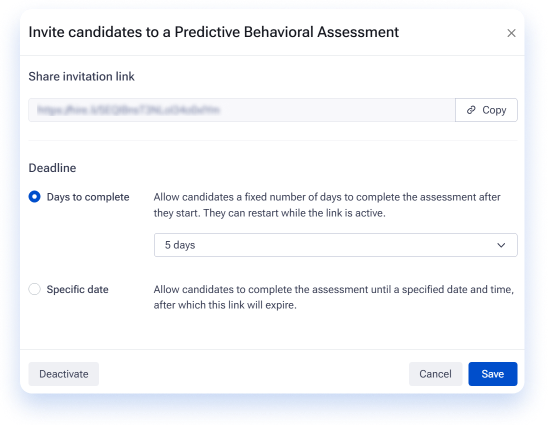Focus the invitation link field
The height and width of the screenshot is (425, 549).
(242, 110)
